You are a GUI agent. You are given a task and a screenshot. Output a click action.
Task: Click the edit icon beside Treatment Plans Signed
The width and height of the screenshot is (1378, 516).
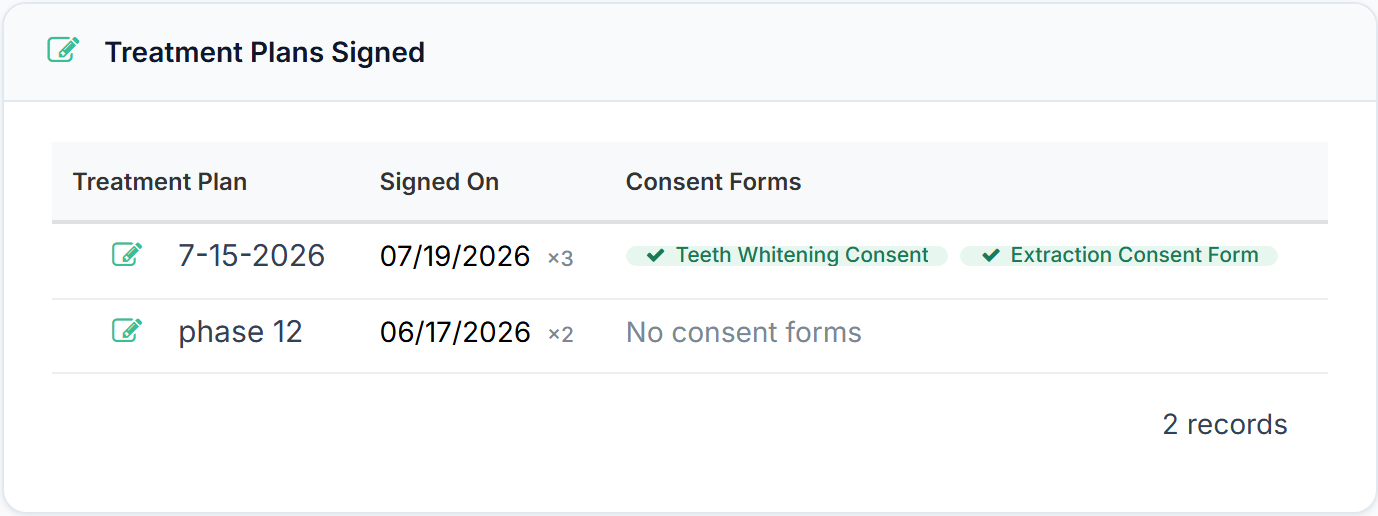click(64, 50)
